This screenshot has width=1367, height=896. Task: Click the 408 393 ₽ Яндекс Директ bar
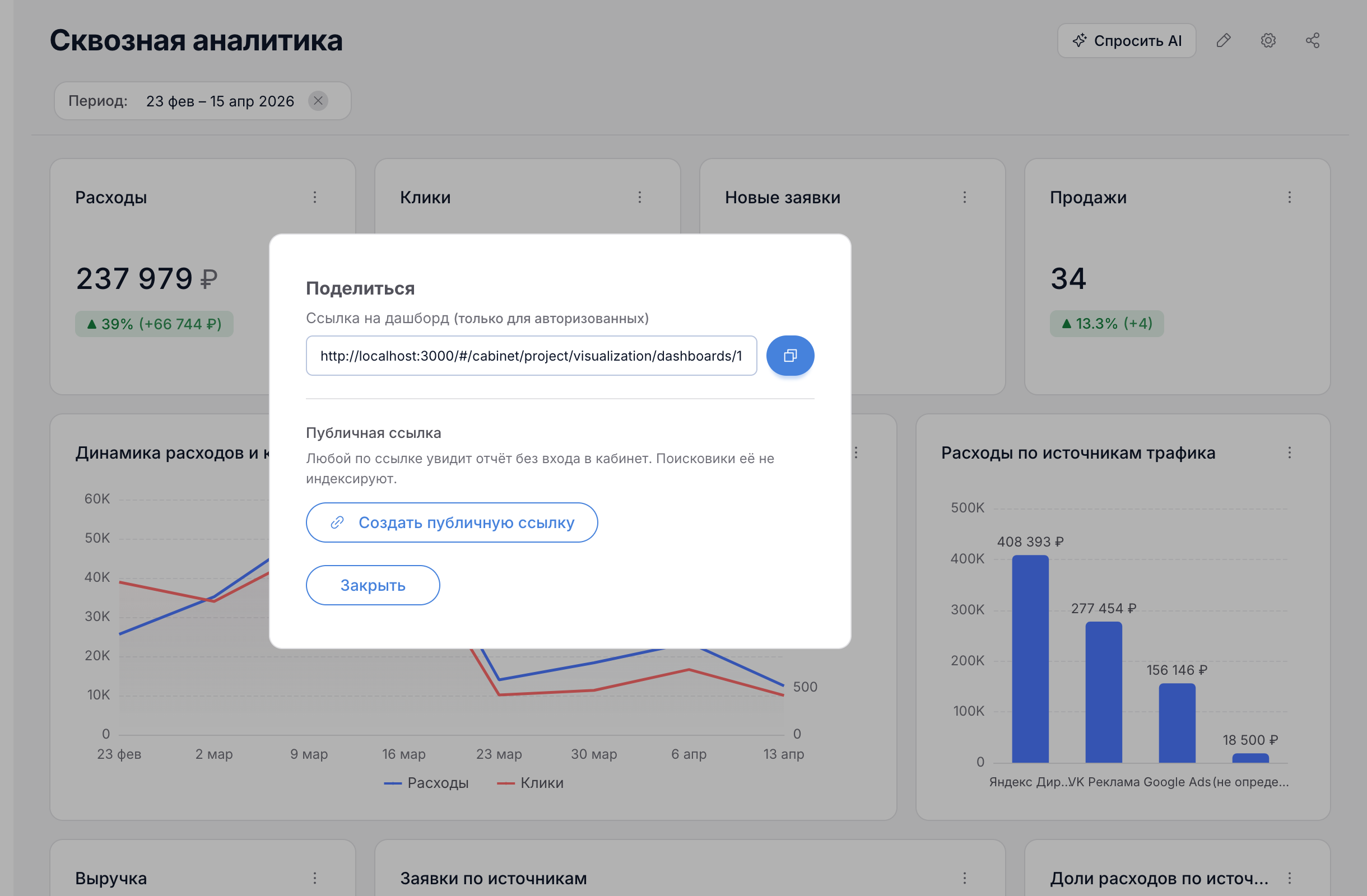[x=1030, y=659]
